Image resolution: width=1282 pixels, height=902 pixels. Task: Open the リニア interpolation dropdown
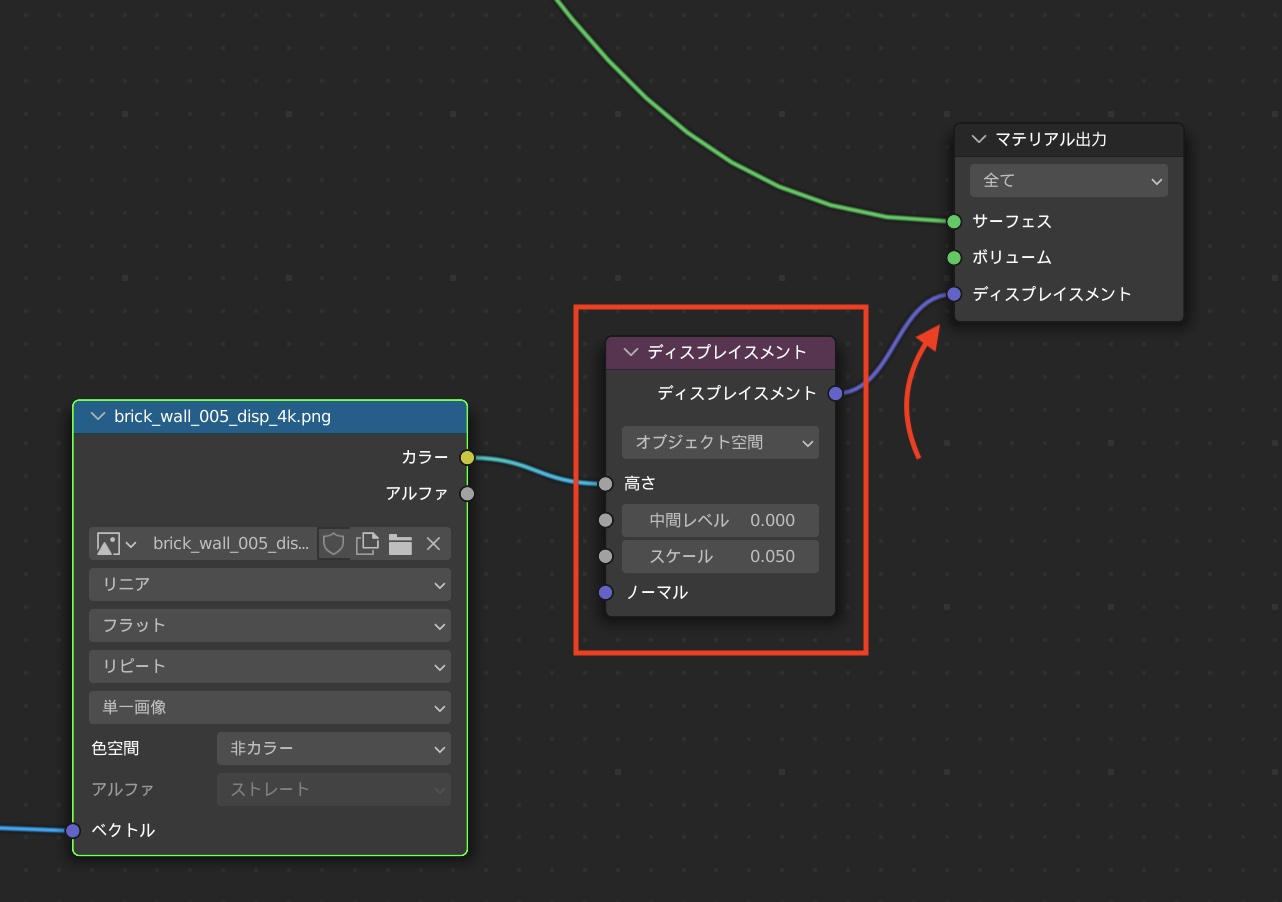coord(269,584)
